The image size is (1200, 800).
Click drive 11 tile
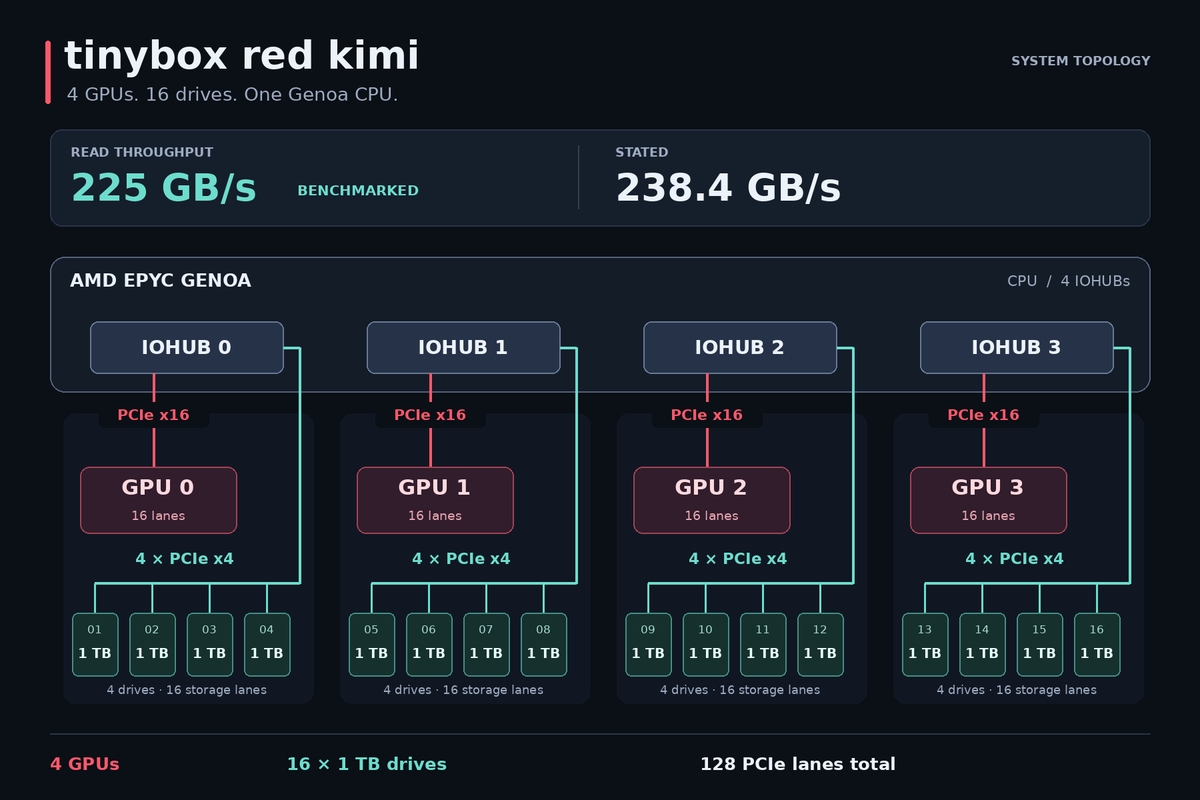[763, 644]
